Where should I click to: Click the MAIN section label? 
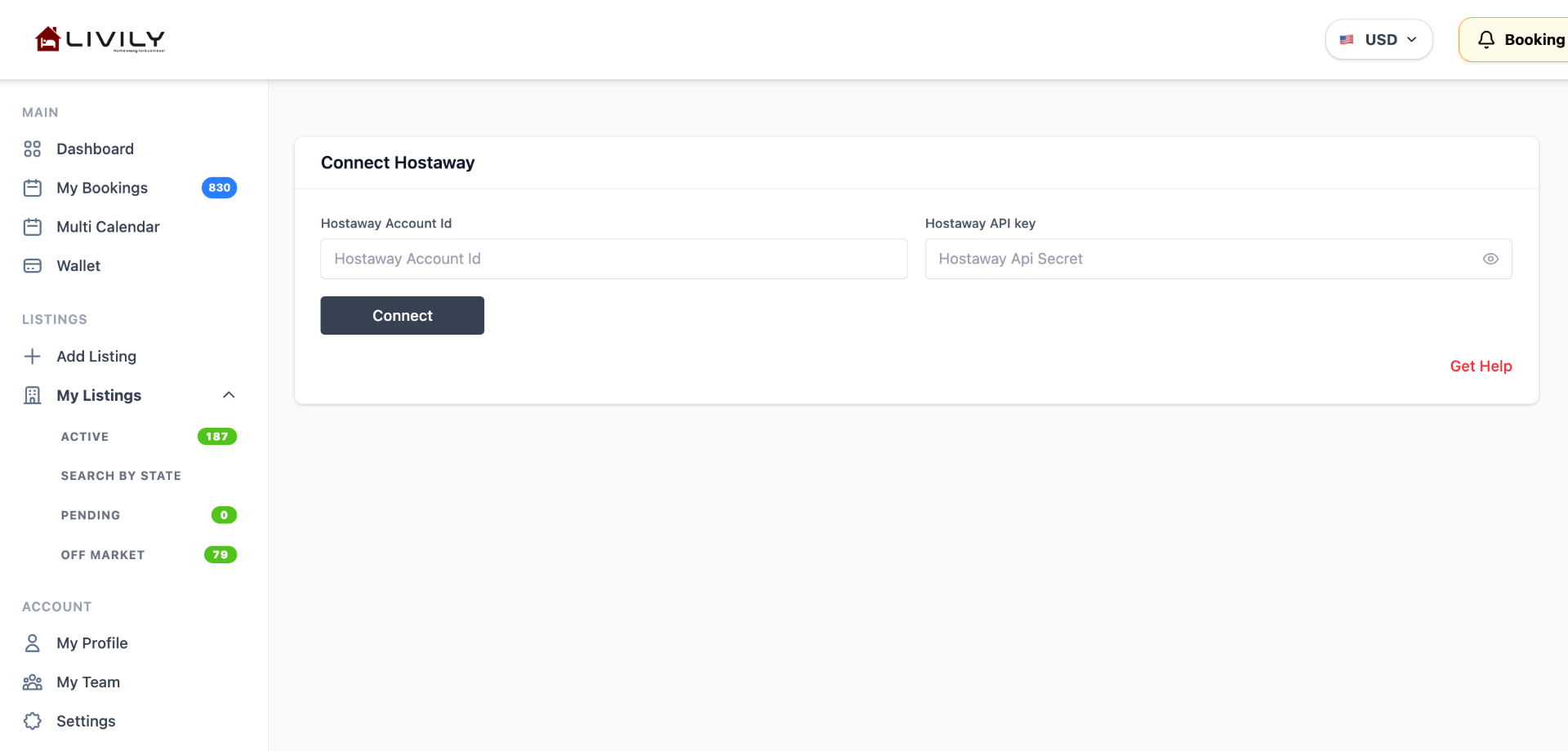click(40, 113)
